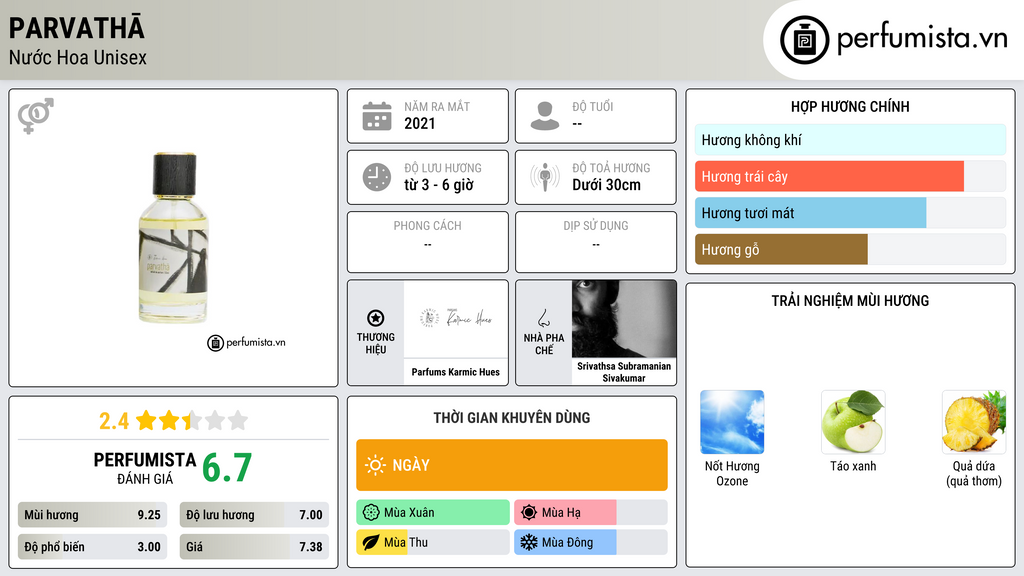Click the clock icon for Độ lưu hương
The width and height of the screenshot is (1024, 576).
(377, 177)
